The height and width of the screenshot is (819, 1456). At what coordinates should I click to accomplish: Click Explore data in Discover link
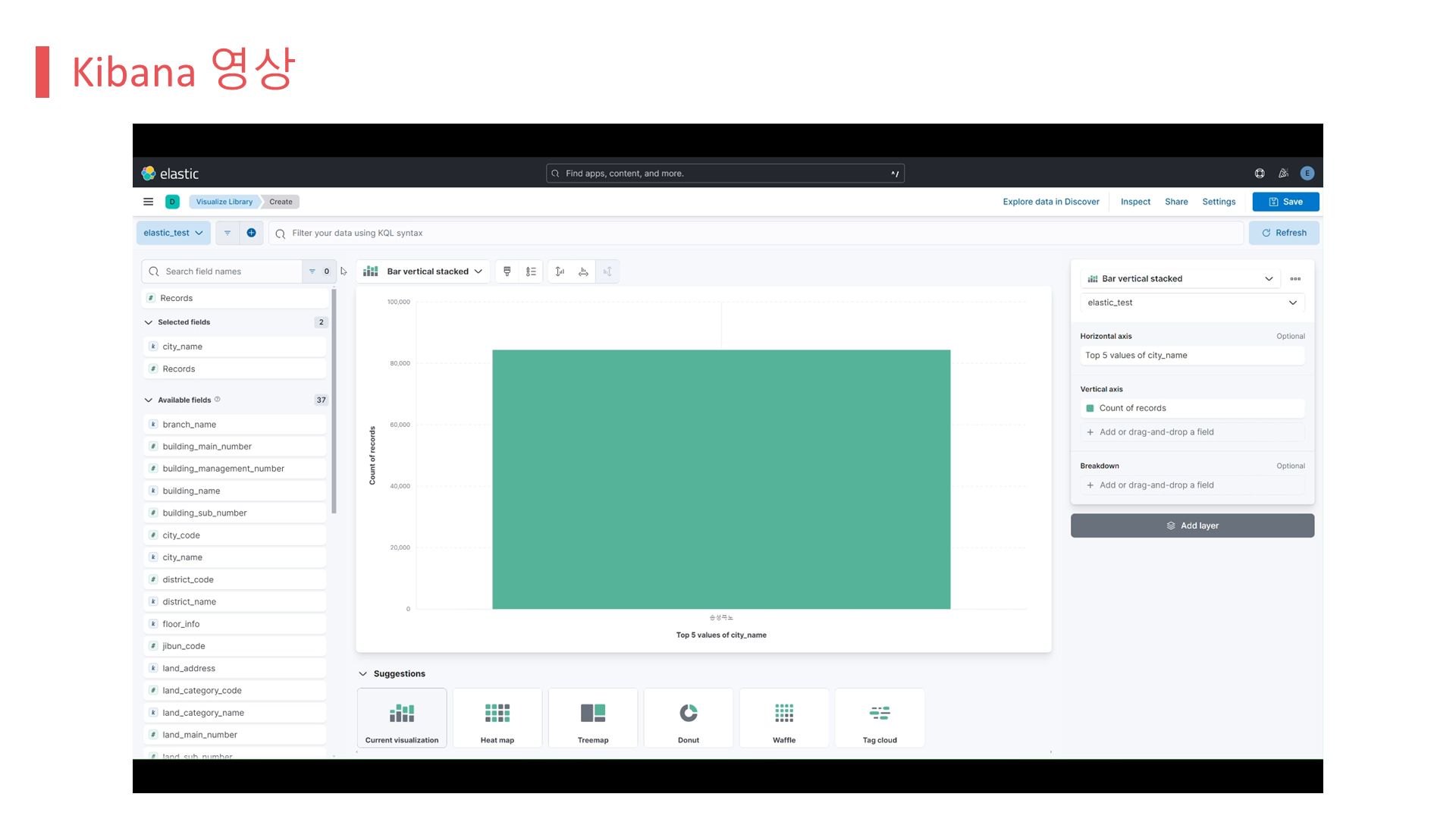1050,202
